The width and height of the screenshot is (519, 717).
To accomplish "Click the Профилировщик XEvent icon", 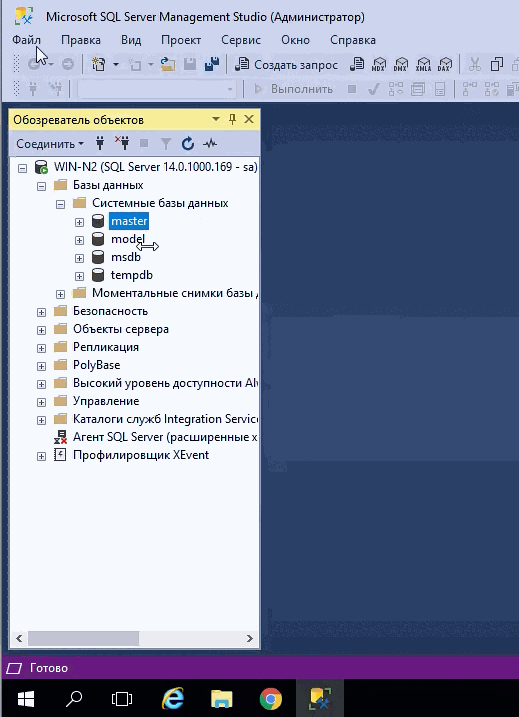I will point(60,455).
